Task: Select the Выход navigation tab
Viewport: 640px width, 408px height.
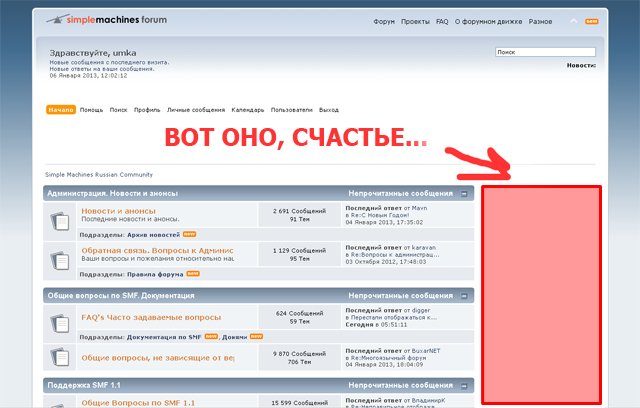Action: click(329, 110)
